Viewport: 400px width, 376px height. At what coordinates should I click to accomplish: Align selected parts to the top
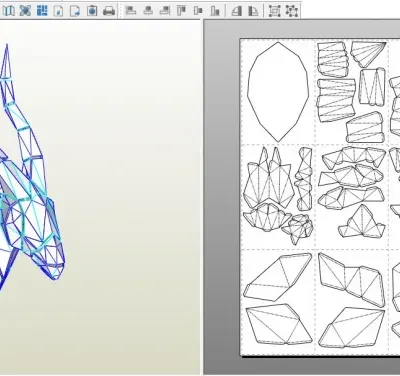[181, 11]
